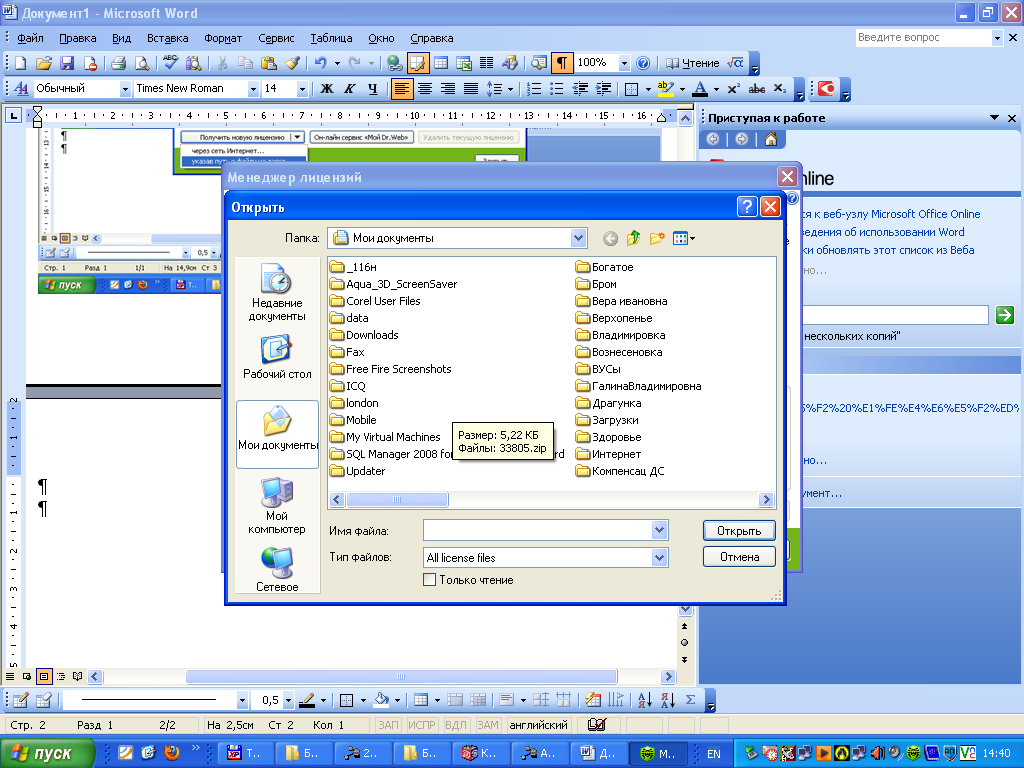Click the Undo arrow icon

pos(320,63)
